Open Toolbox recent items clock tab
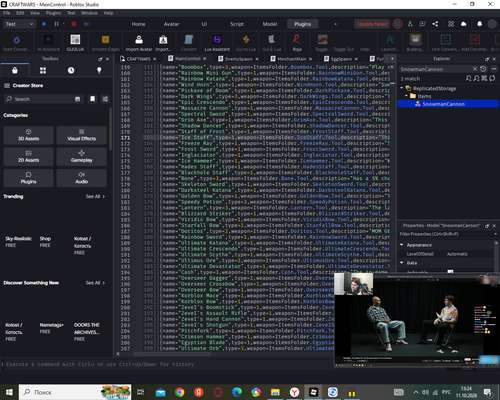Viewport: 500px width, 400px height. pos(71,70)
